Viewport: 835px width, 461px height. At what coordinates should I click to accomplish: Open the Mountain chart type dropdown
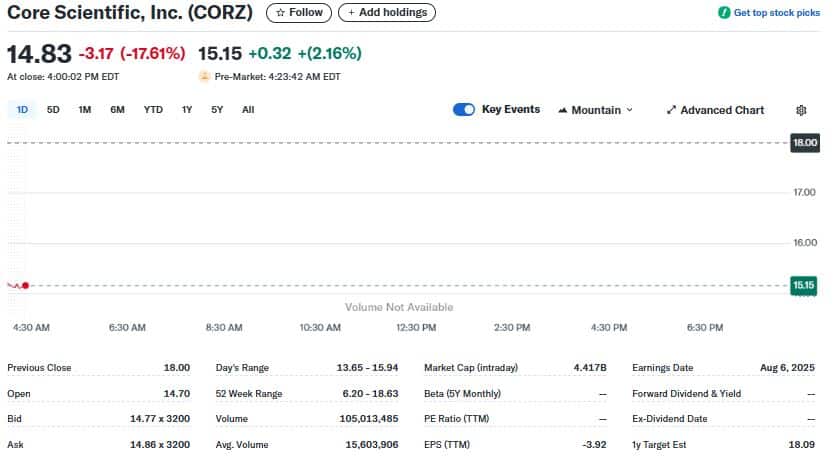click(x=595, y=110)
